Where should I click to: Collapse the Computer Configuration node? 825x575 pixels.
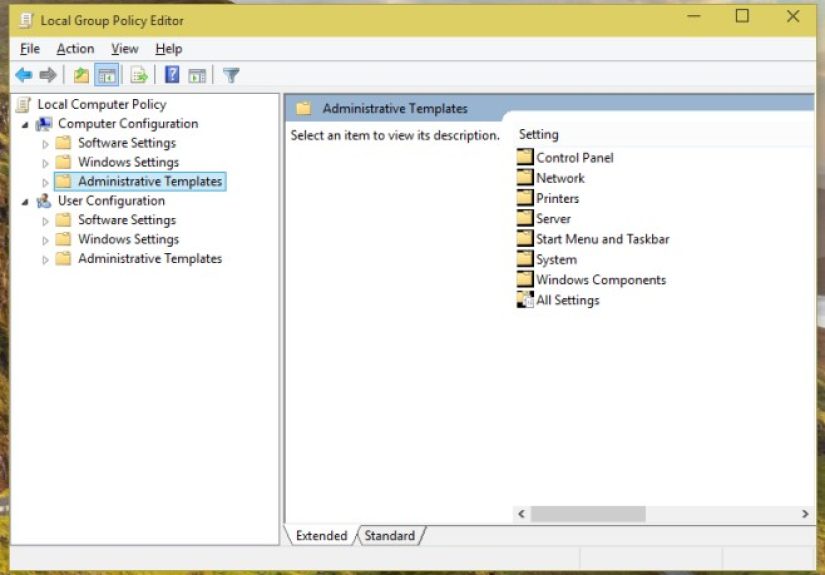coord(25,125)
